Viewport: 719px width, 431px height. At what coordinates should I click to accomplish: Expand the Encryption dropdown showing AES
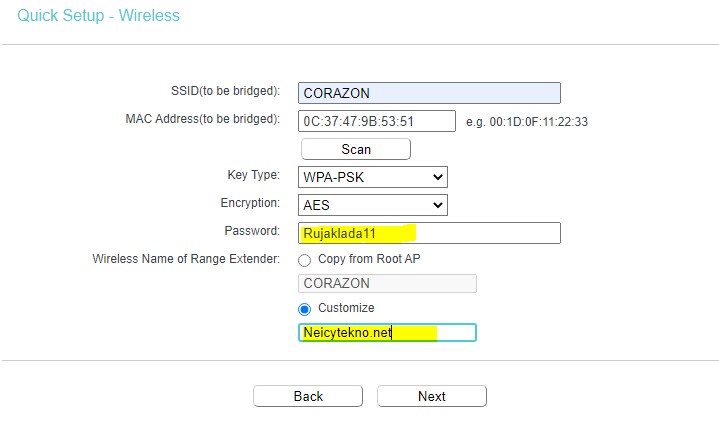[373, 205]
